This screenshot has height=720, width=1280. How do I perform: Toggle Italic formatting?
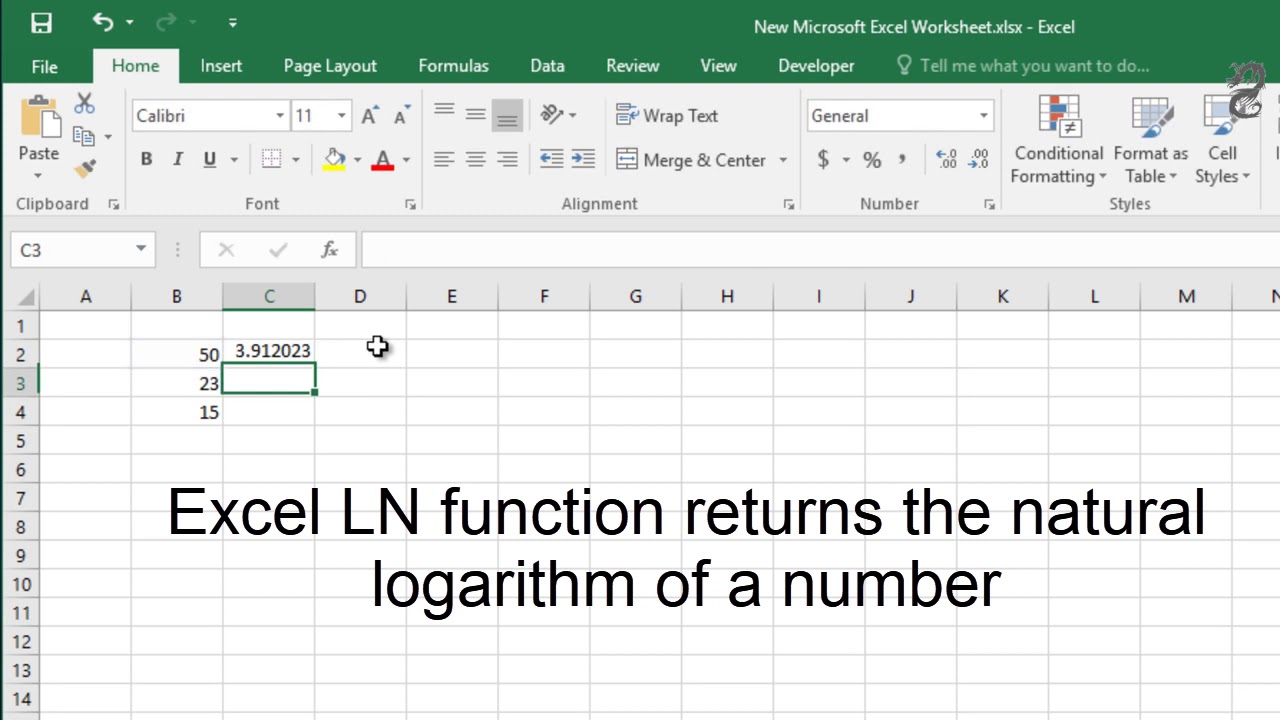coord(178,159)
